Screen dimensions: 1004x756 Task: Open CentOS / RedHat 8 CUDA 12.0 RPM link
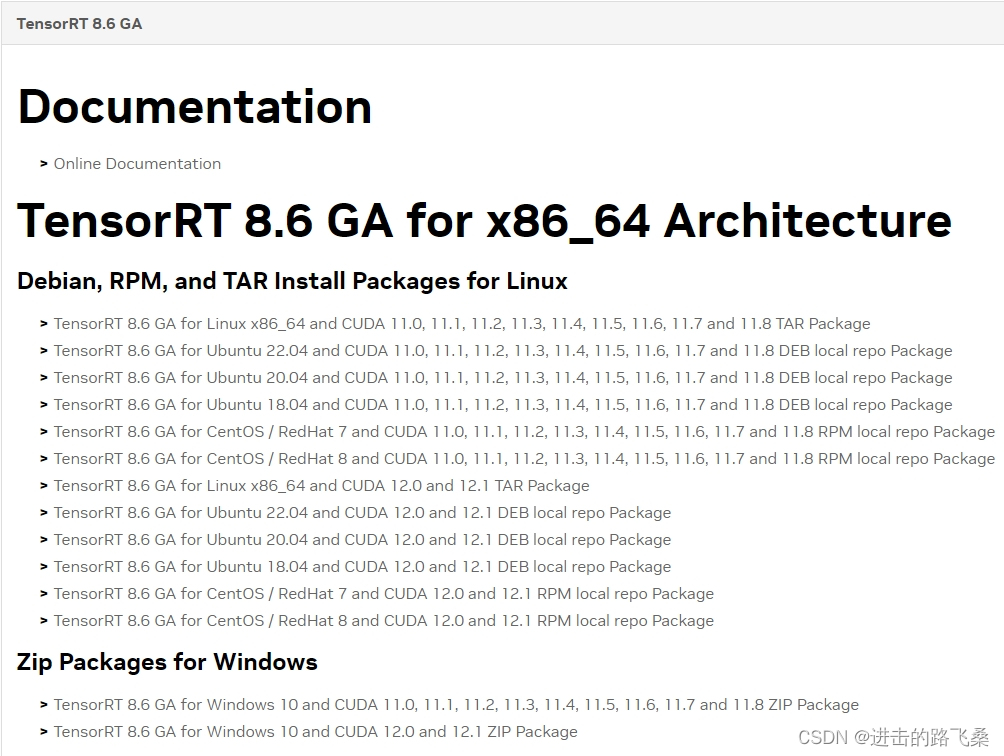[x=384, y=620]
